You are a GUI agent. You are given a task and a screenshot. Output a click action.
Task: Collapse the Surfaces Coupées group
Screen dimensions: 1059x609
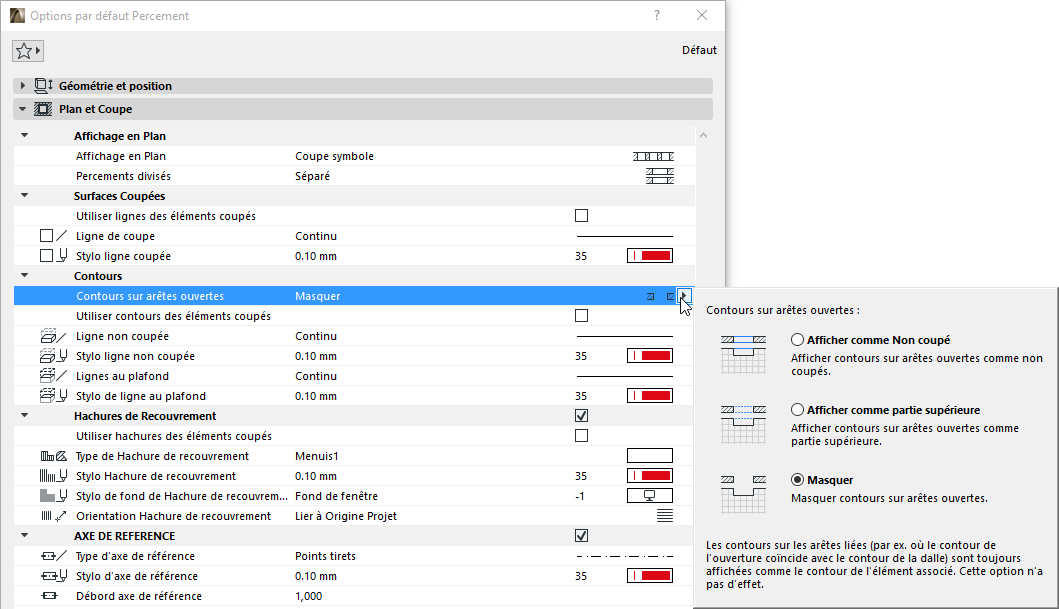[x=25, y=196]
